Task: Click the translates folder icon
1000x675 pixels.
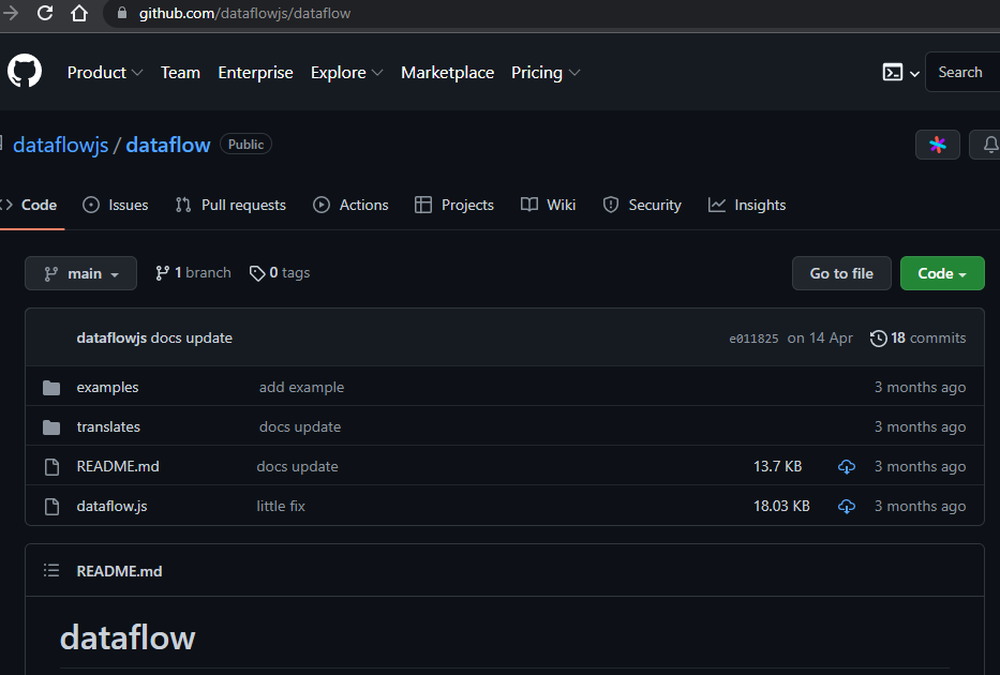Action: pyautogui.click(x=51, y=427)
